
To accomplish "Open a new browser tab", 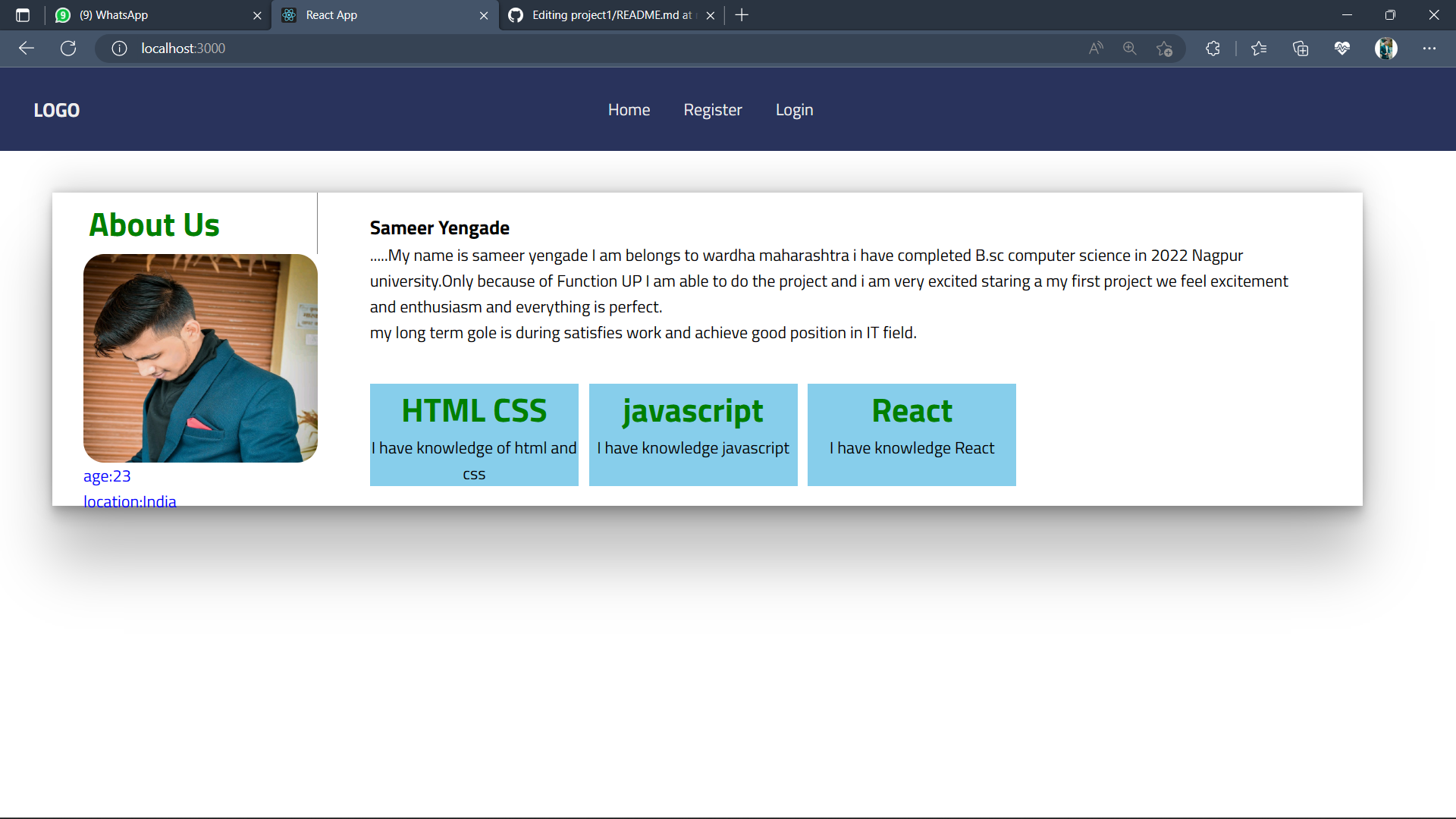I will tap(741, 14).
